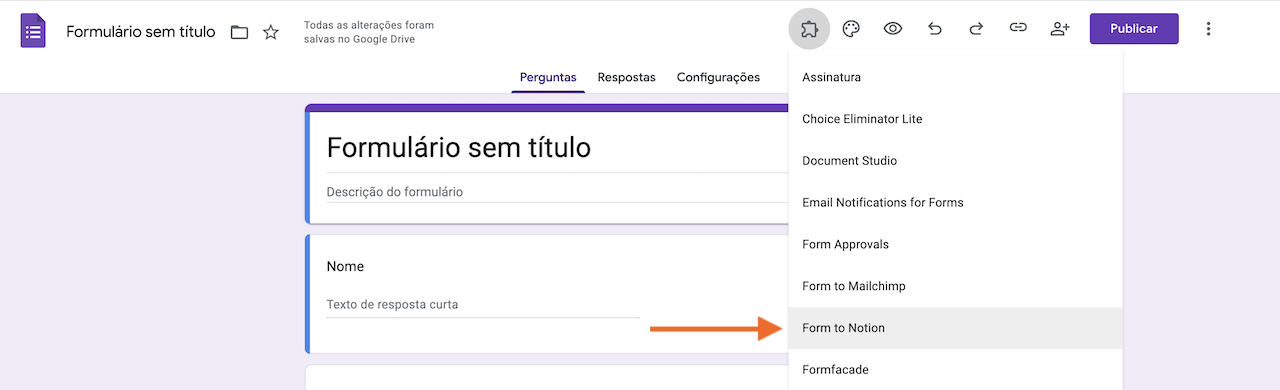1280x390 pixels.
Task: Click the redo arrow icon
Action: tap(977, 29)
